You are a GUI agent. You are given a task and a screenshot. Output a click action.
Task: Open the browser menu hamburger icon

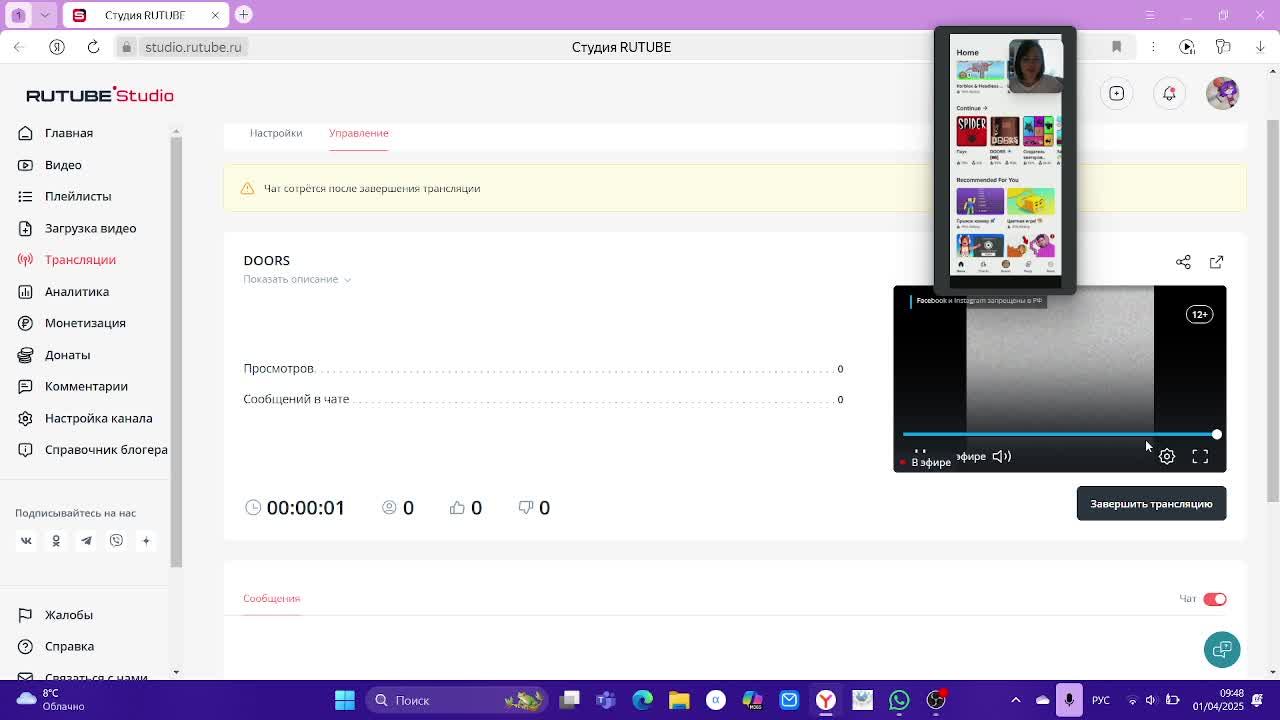click(x=1150, y=15)
